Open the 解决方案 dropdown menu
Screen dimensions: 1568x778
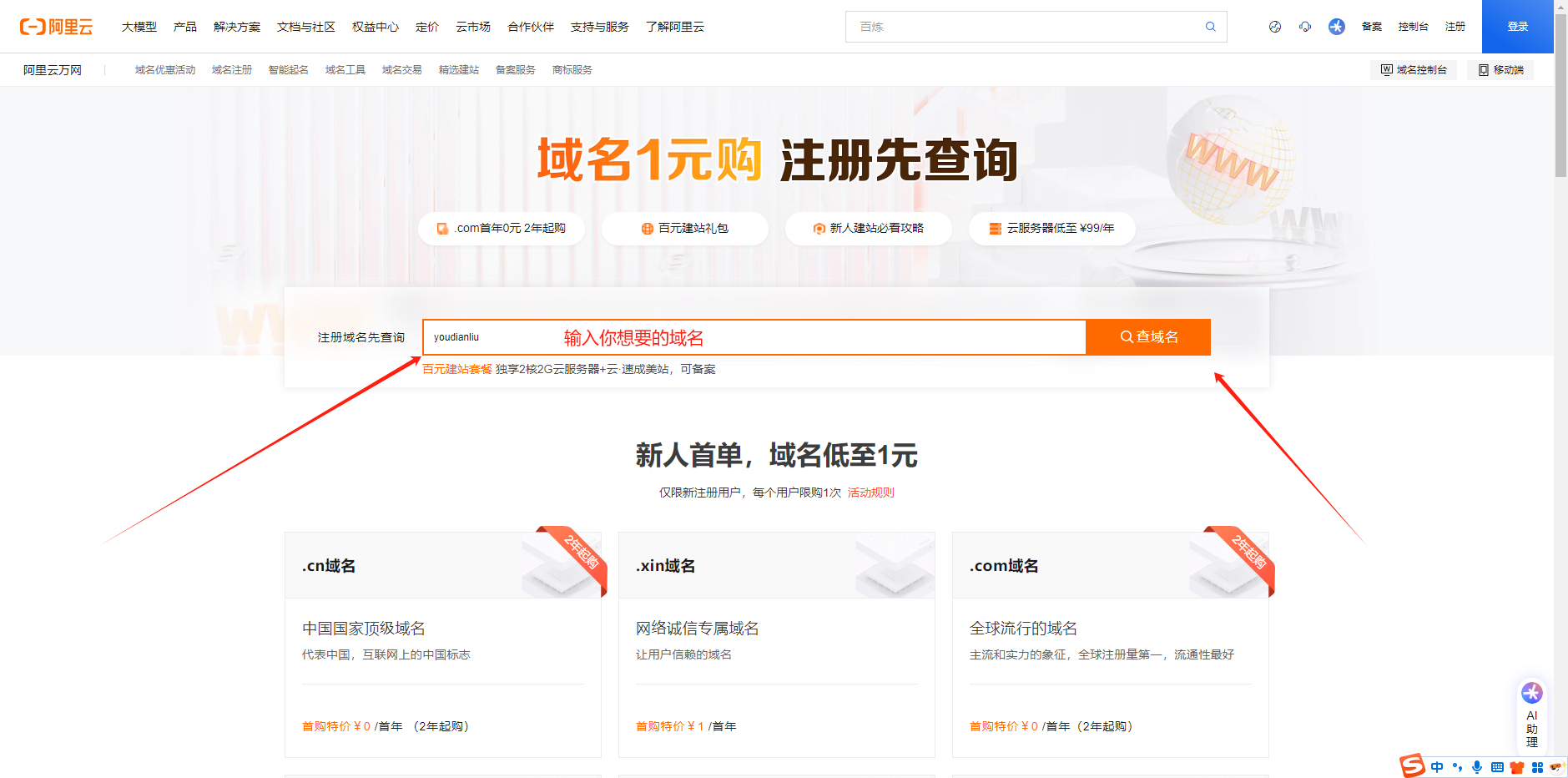click(x=237, y=26)
